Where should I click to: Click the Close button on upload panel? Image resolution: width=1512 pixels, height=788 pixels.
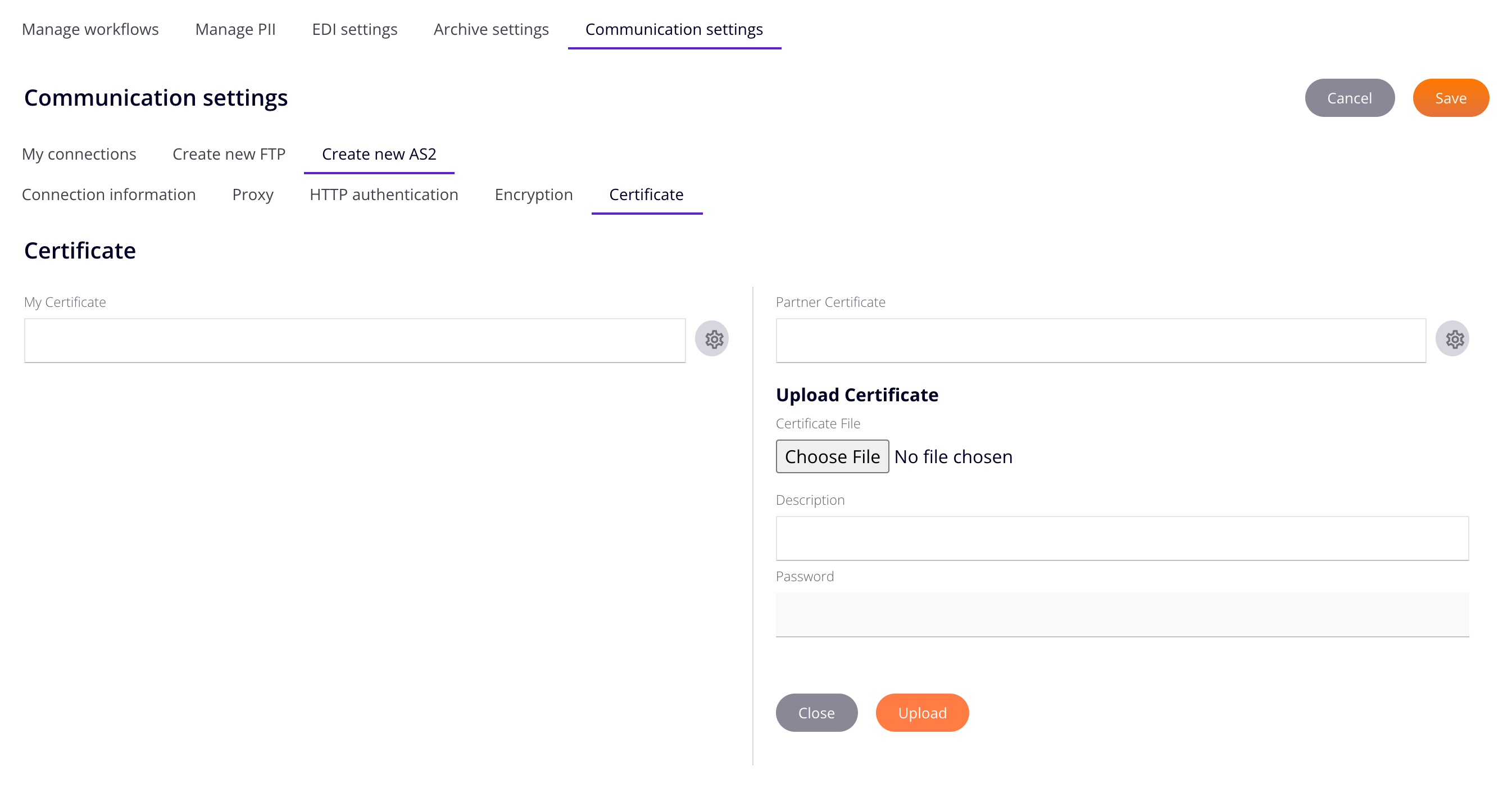[817, 713]
